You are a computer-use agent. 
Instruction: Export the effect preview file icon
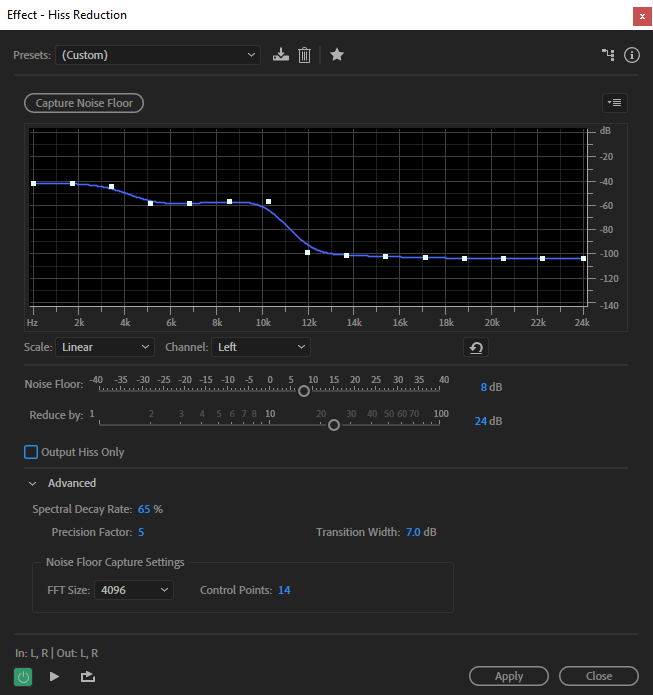(88, 676)
